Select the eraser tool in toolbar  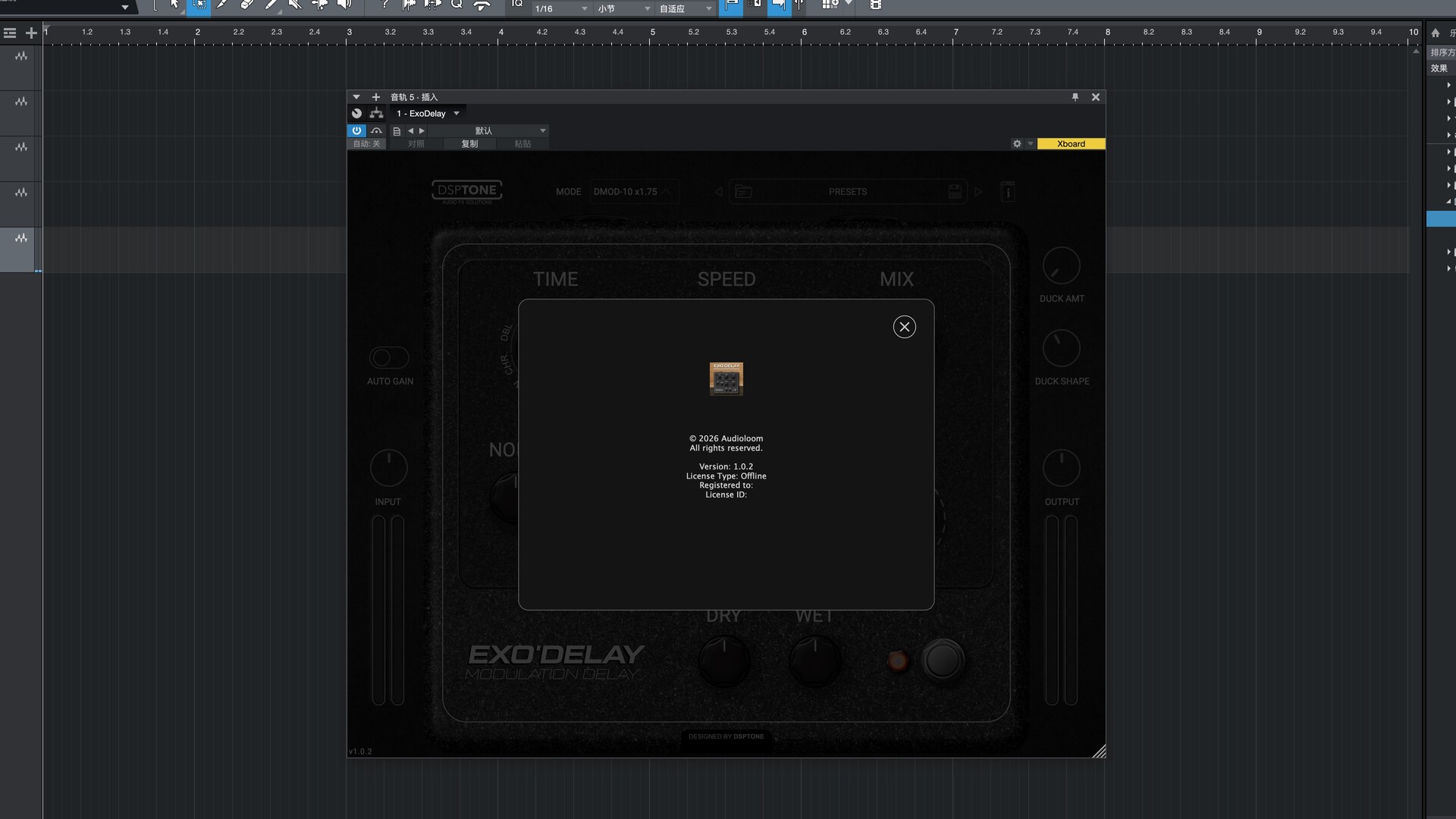246,5
